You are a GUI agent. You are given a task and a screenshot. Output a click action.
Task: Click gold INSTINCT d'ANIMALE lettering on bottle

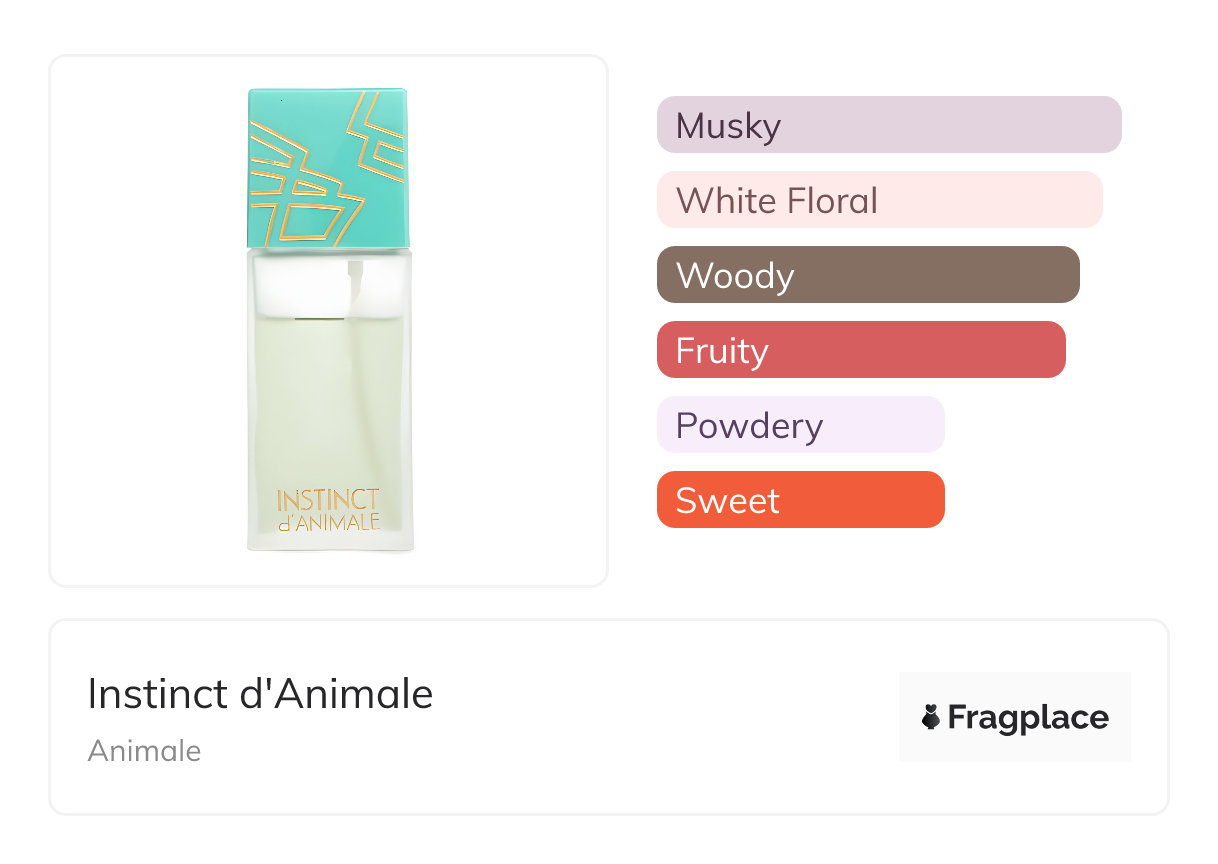328,509
